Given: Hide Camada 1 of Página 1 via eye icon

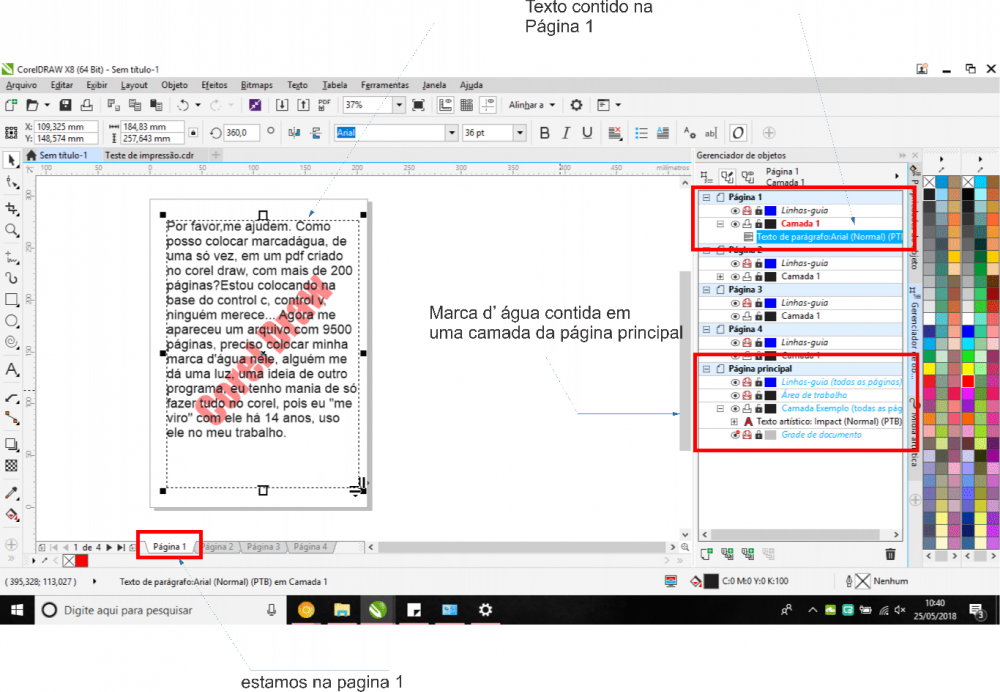Looking at the screenshot, I should pyautogui.click(x=734, y=224).
